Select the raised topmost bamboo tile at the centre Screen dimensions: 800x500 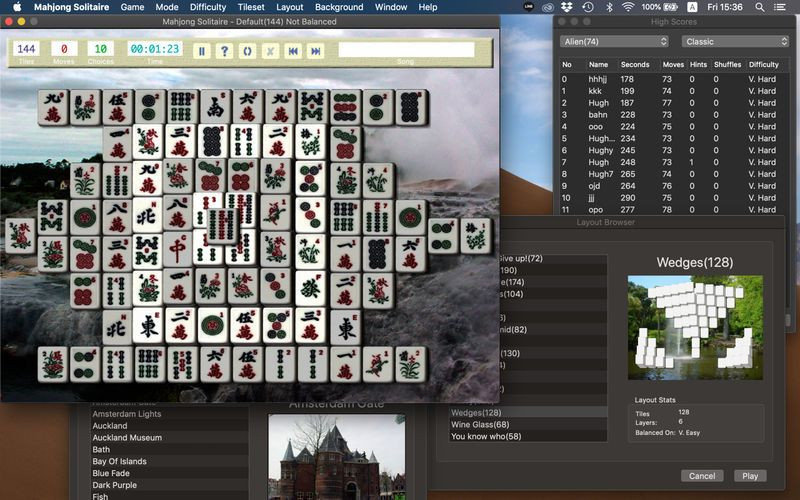(x=222, y=226)
